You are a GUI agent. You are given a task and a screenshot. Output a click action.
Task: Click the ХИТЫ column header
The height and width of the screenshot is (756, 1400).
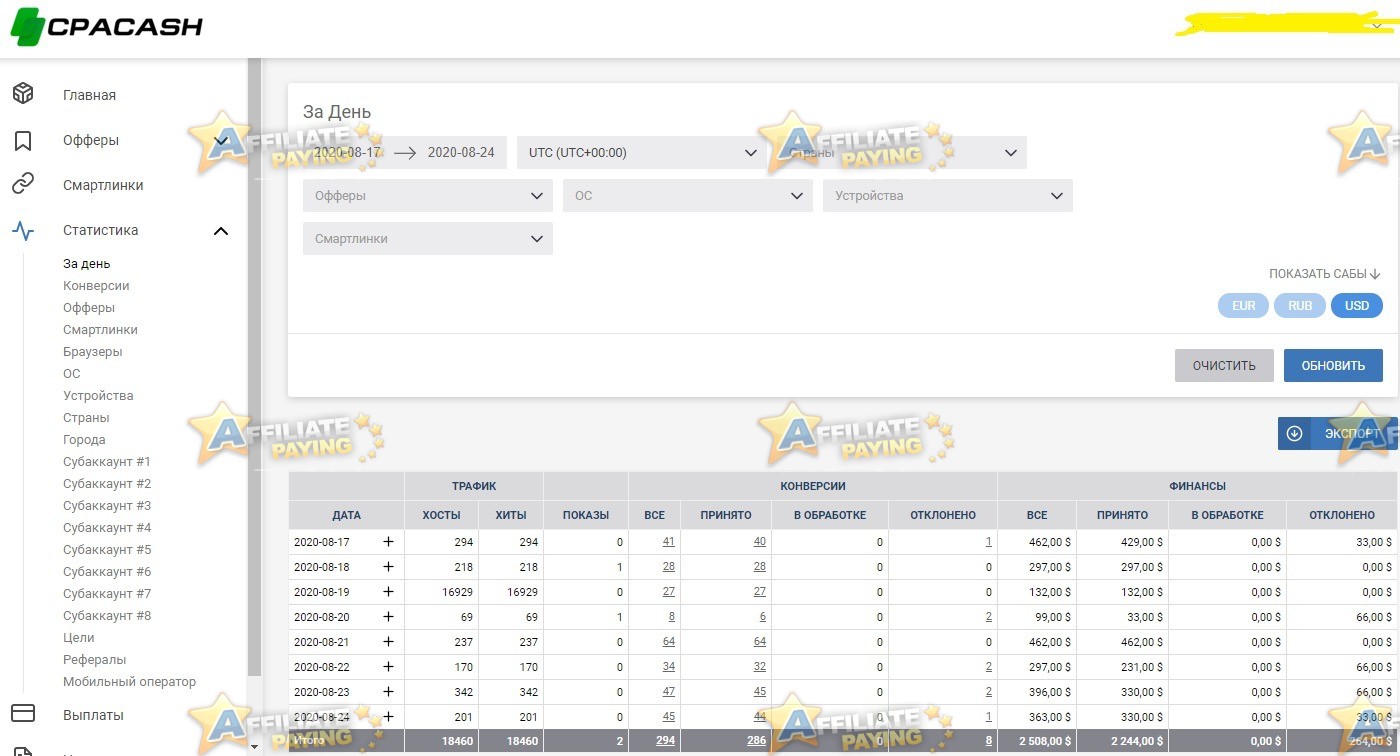coord(511,515)
